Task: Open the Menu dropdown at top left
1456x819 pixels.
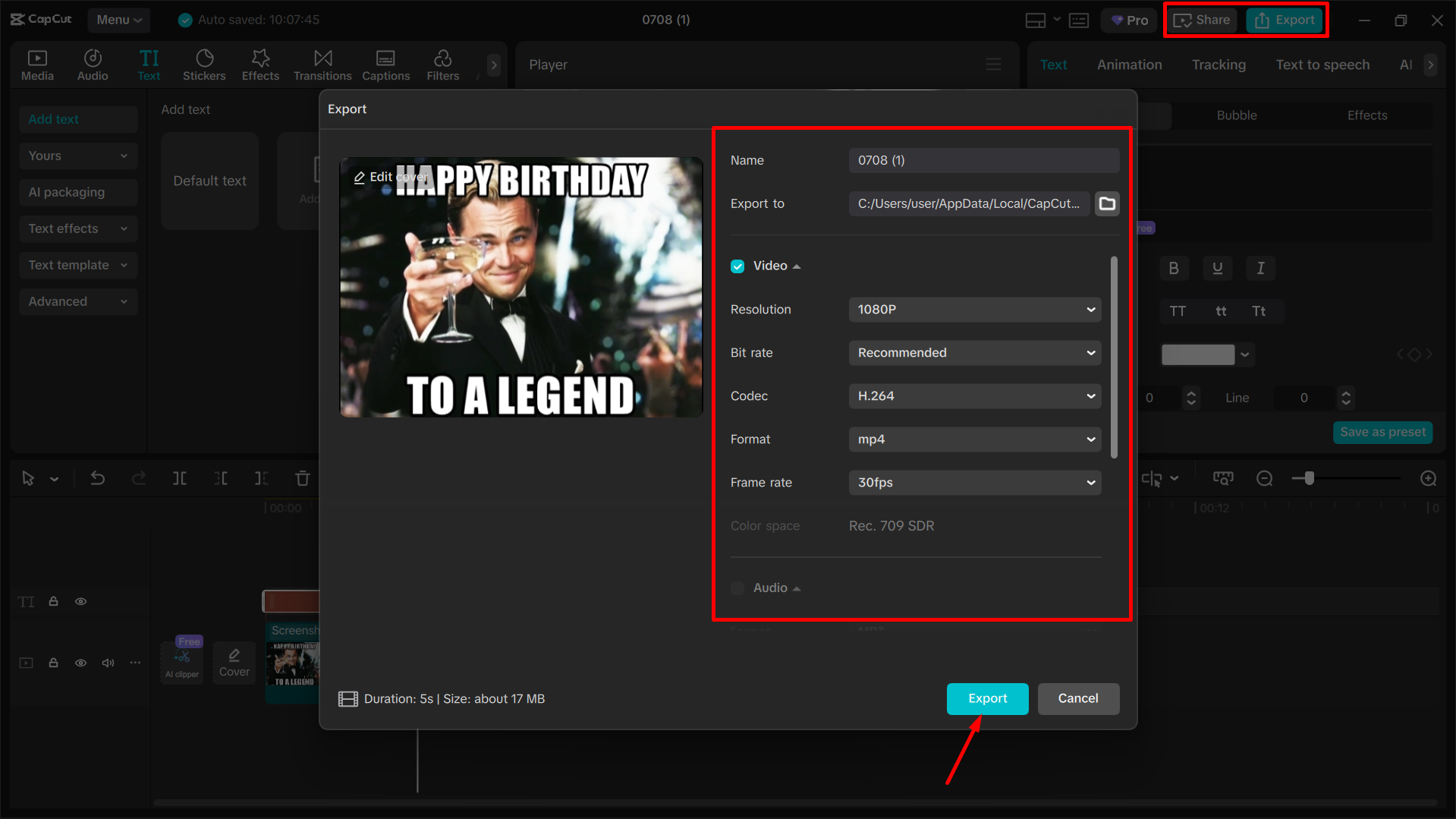Action: tap(118, 20)
